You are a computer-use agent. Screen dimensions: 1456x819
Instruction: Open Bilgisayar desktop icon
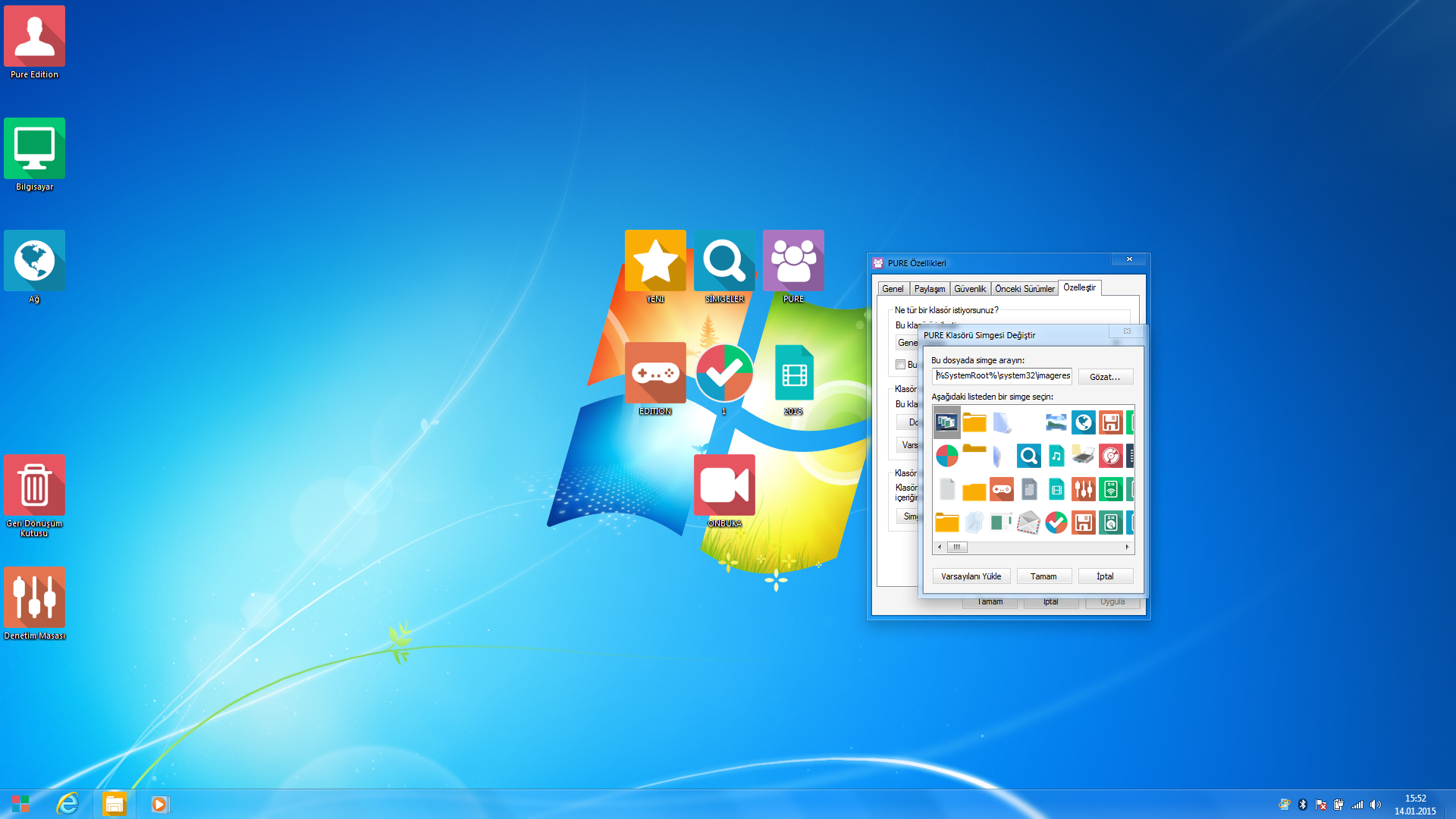(x=34, y=155)
